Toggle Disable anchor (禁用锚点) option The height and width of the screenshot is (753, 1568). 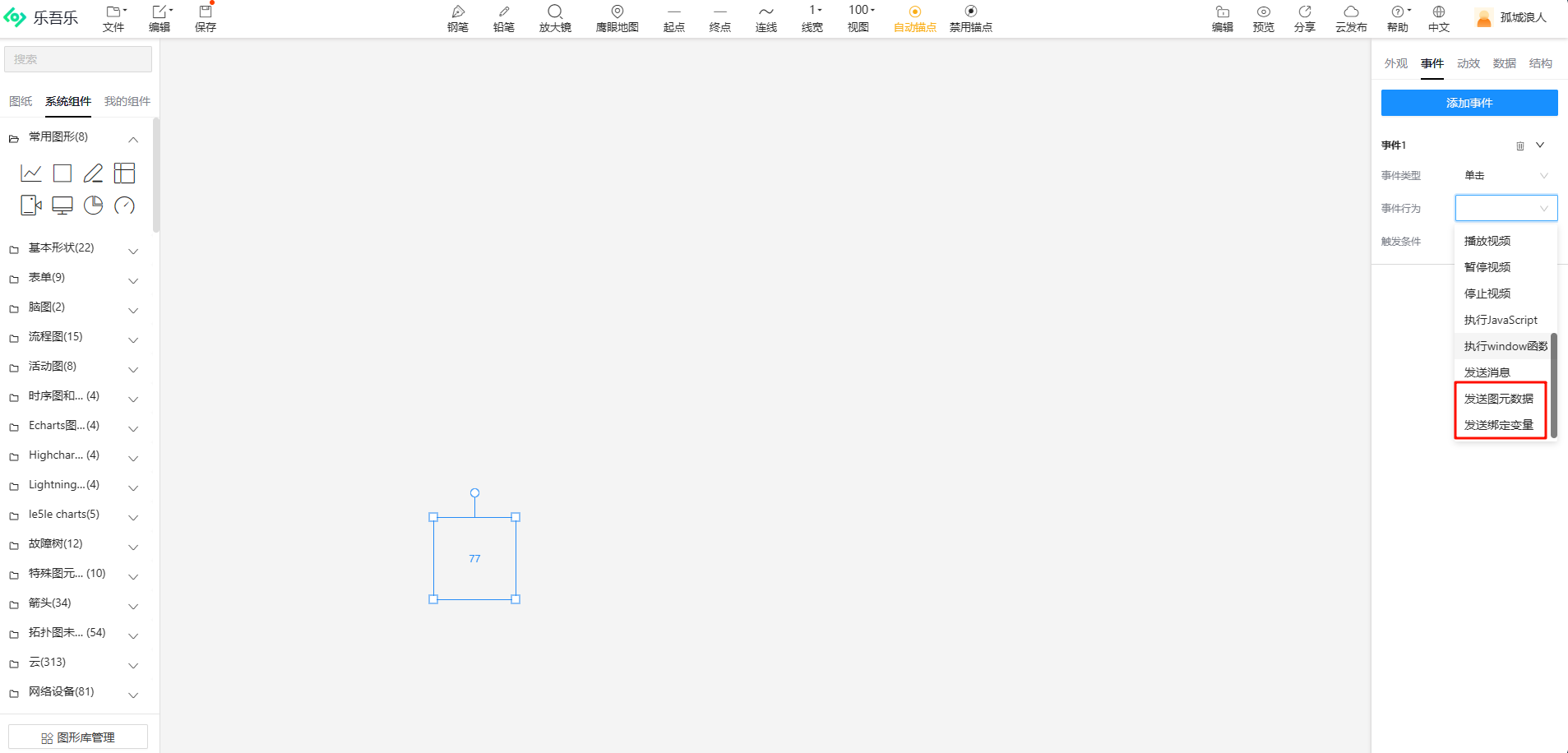(x=970, y=17)
